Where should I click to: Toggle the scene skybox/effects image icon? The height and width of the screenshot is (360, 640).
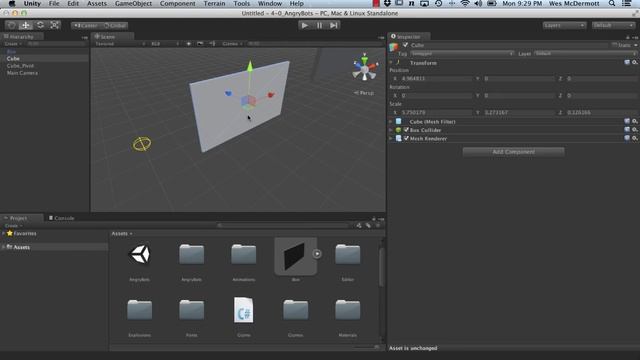tap(200, 44)
